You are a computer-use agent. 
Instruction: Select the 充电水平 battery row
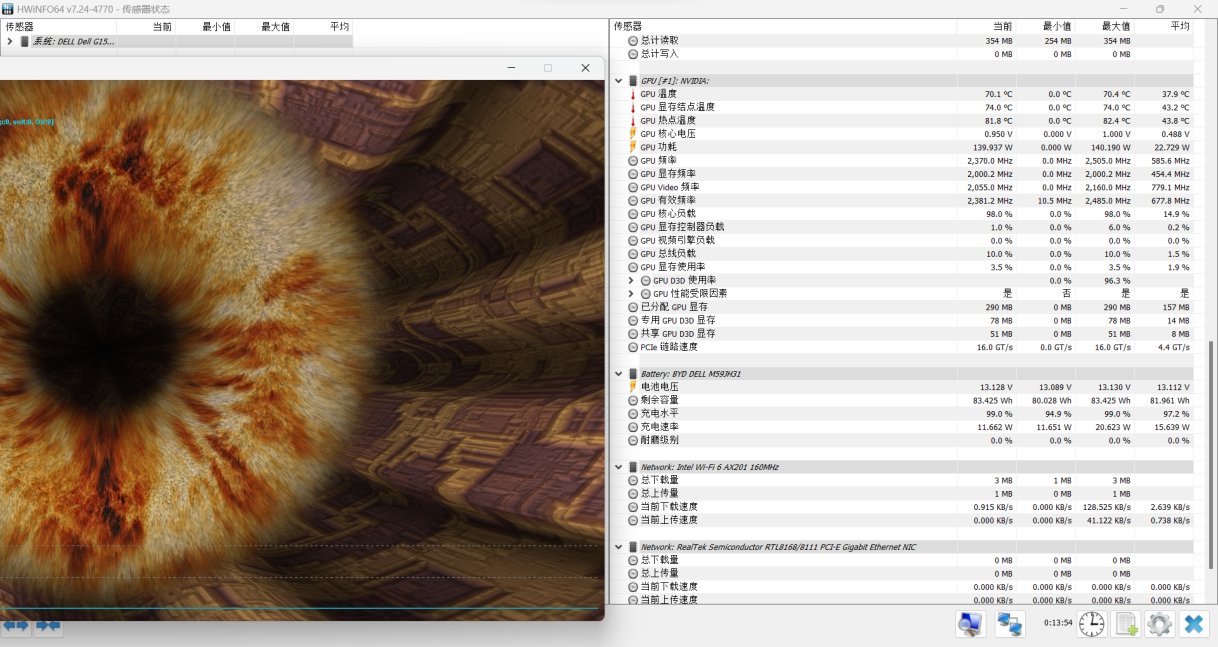[903, 413]
